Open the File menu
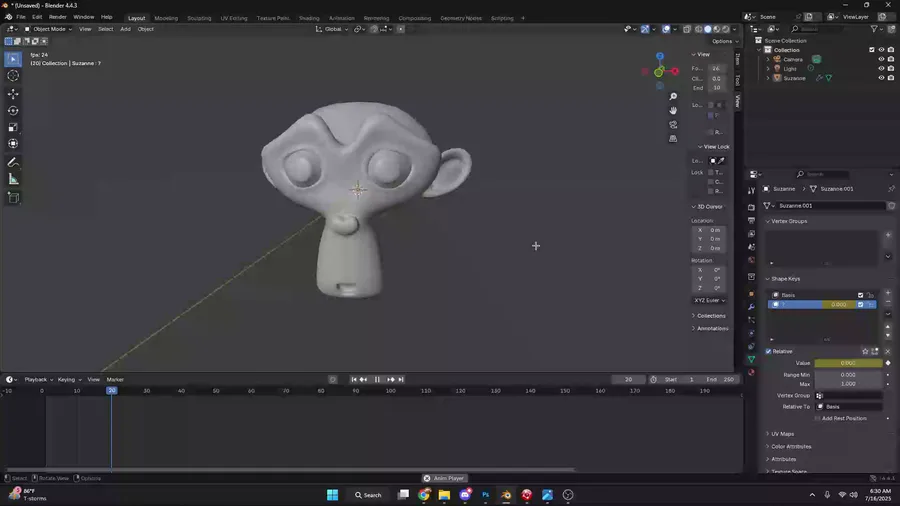Screen dimensions: 900x506 [21, 17]
